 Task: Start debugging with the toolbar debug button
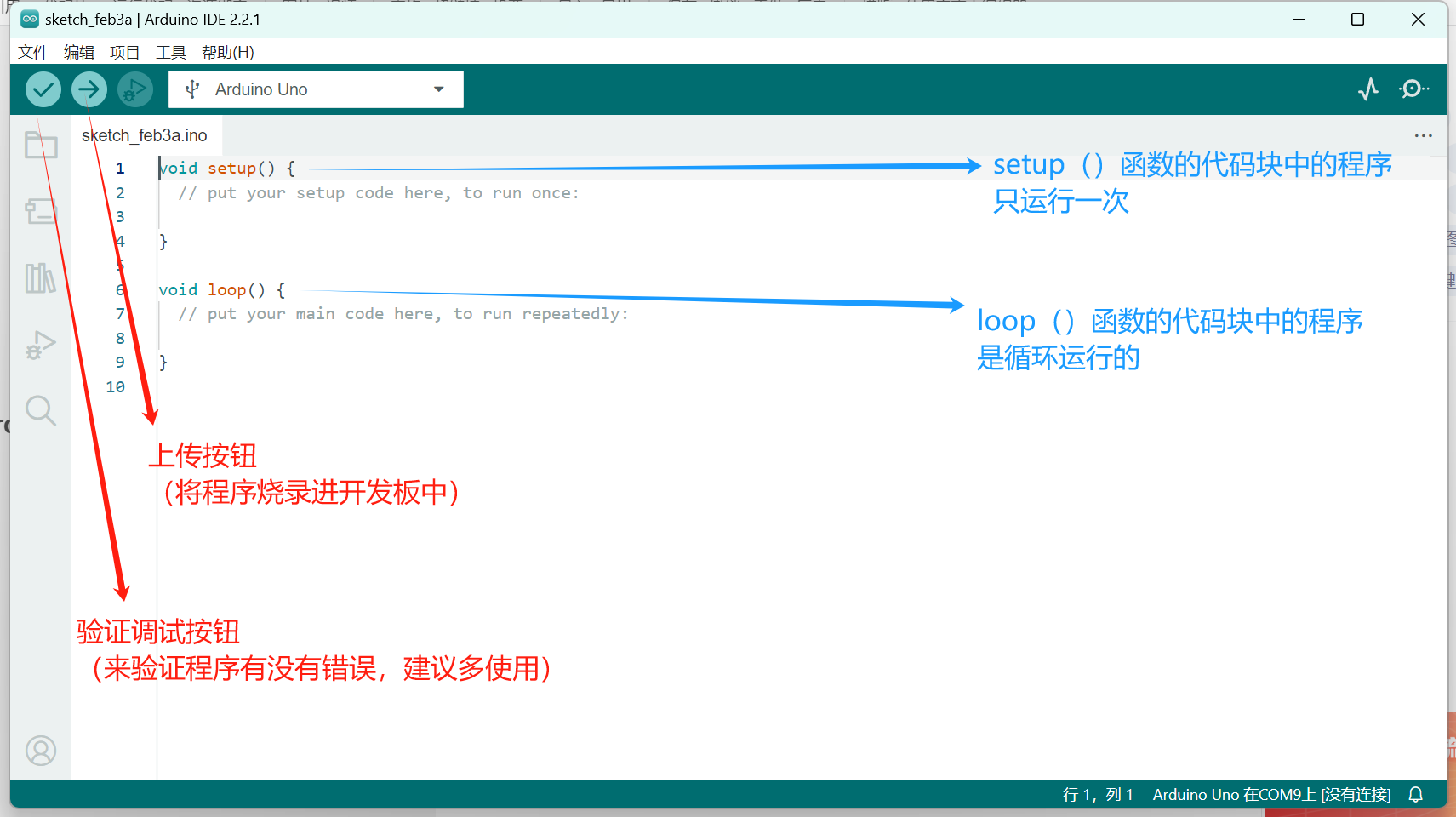pyautogui.click(x=135, y=89)
